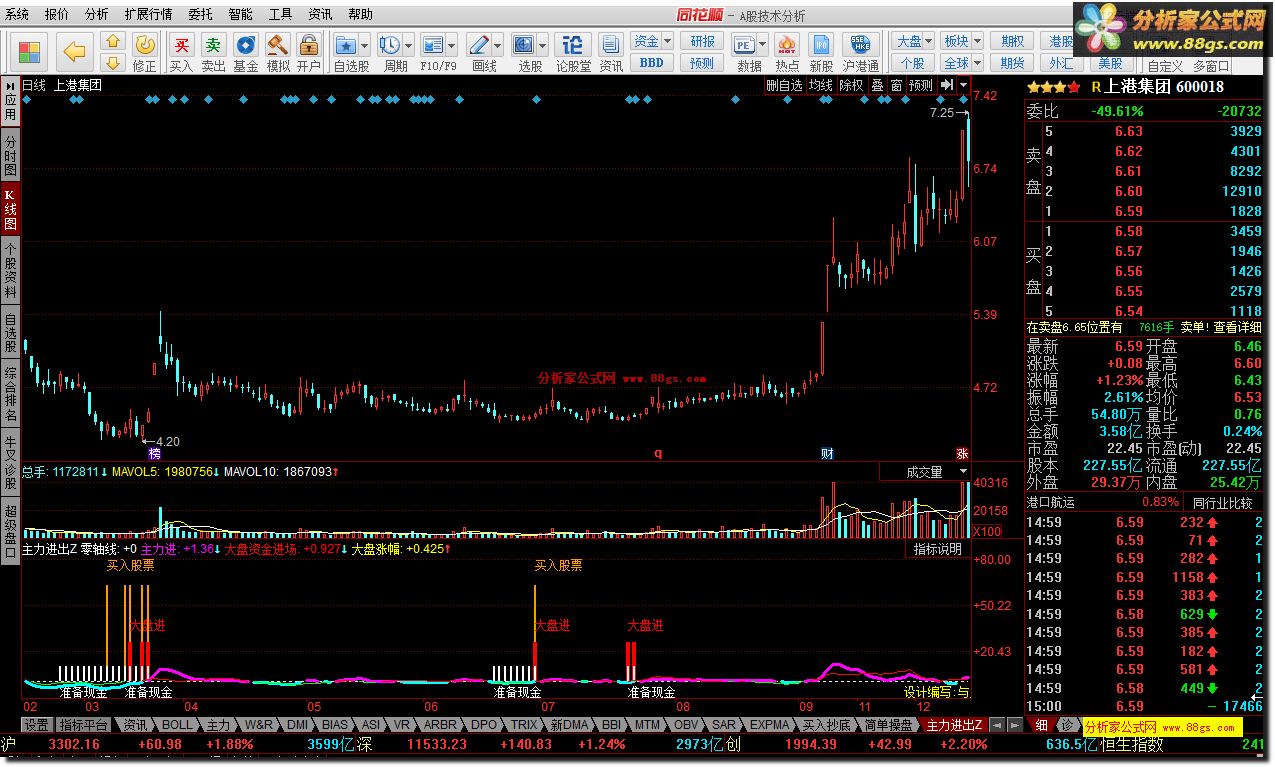Click the 研报 button
Screen dimensions: 1275x767
[x=703, y=41]
